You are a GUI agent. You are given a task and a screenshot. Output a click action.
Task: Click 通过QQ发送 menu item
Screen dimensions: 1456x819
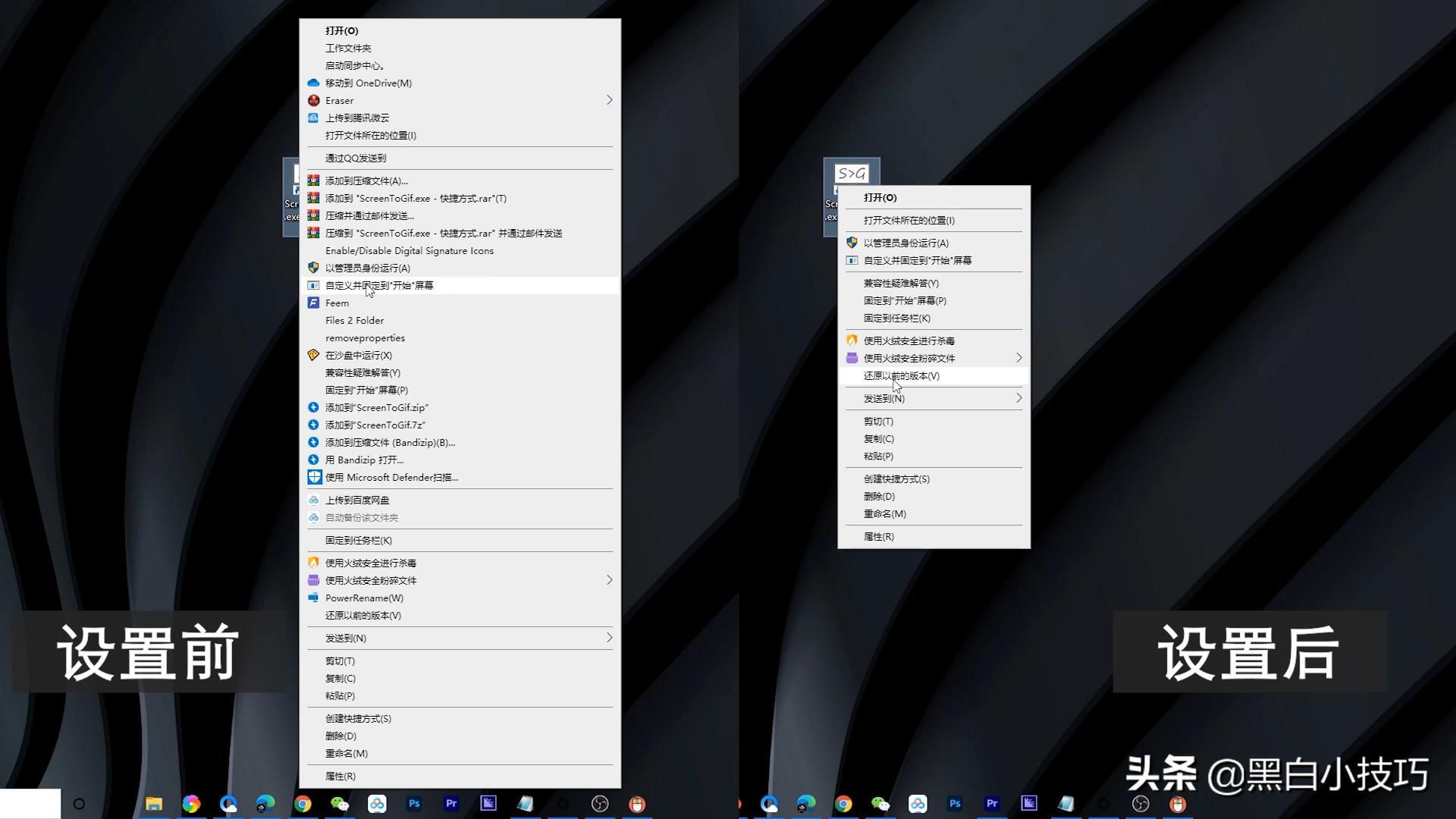355,158
